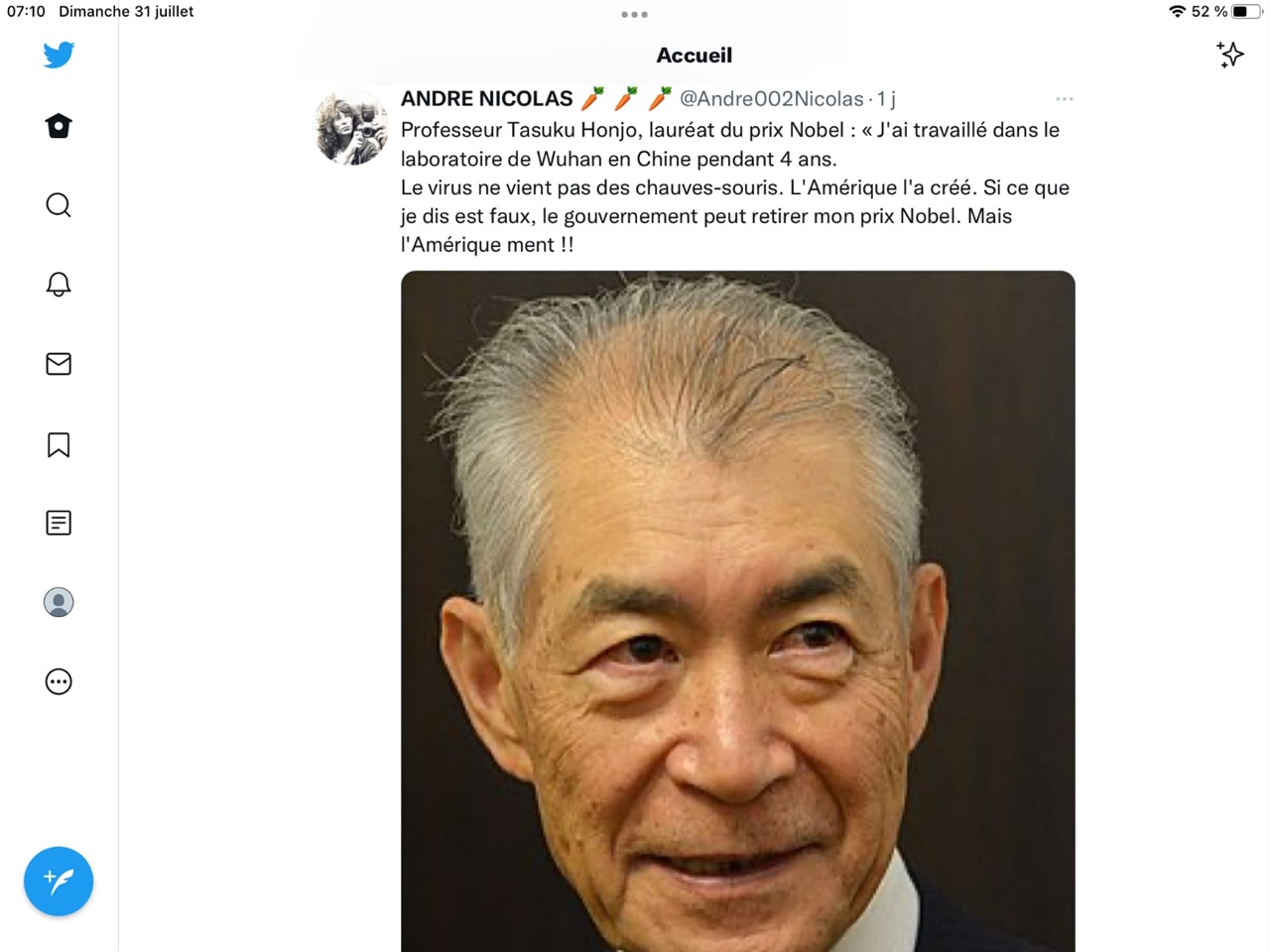Open Profile avatar icon in sidebar

(x=59, y=602)
